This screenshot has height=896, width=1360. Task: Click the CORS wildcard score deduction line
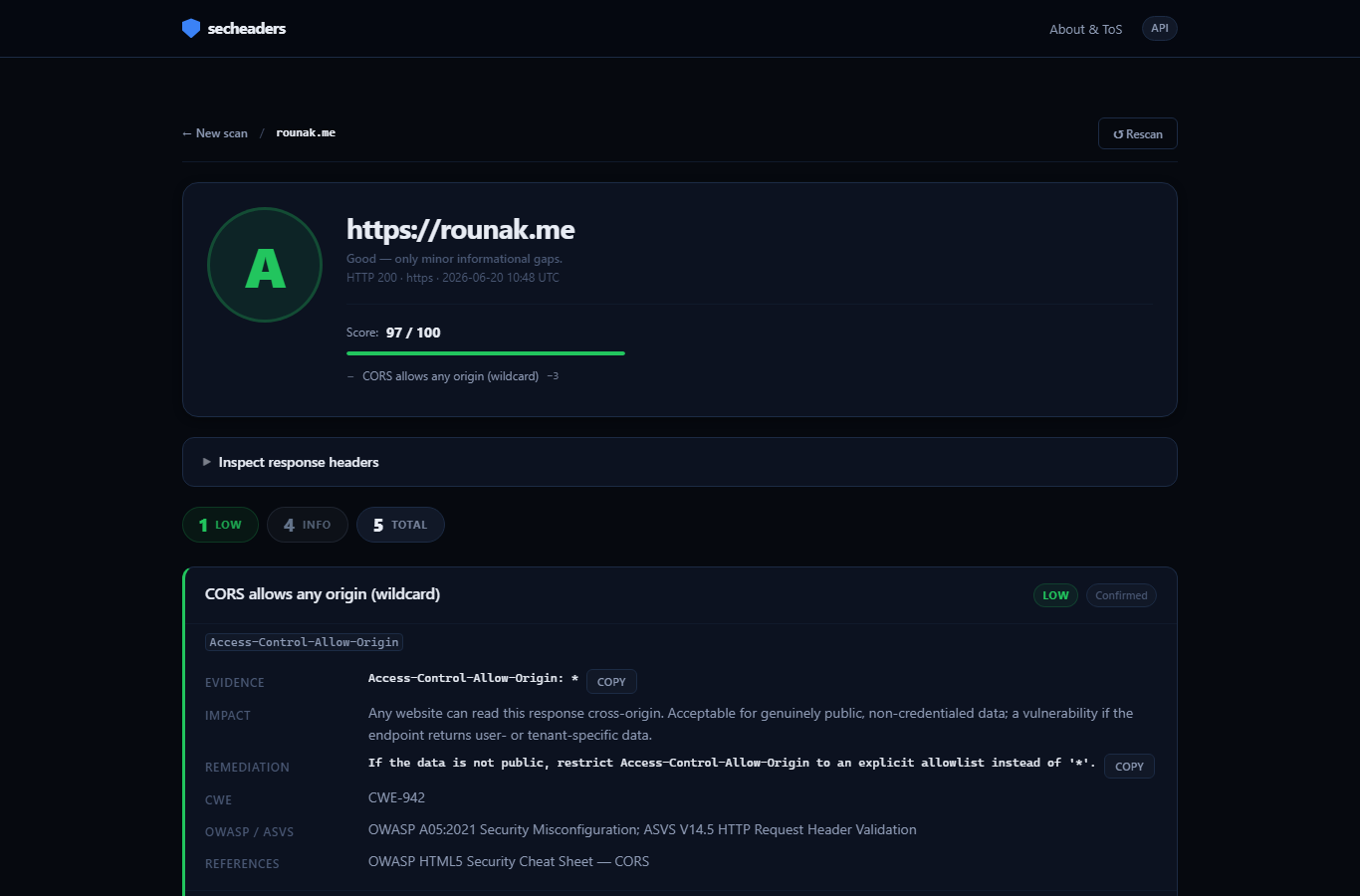point(453,376)
